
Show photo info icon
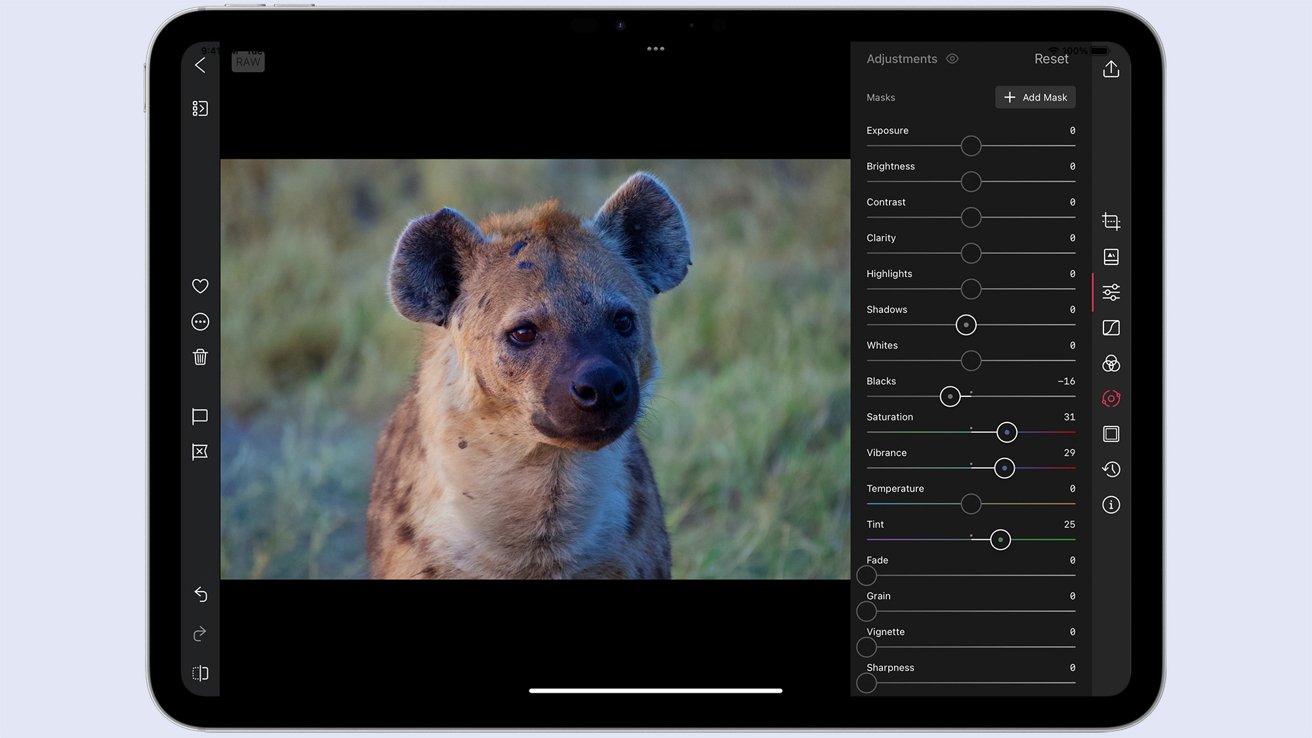coord(1111,505)
